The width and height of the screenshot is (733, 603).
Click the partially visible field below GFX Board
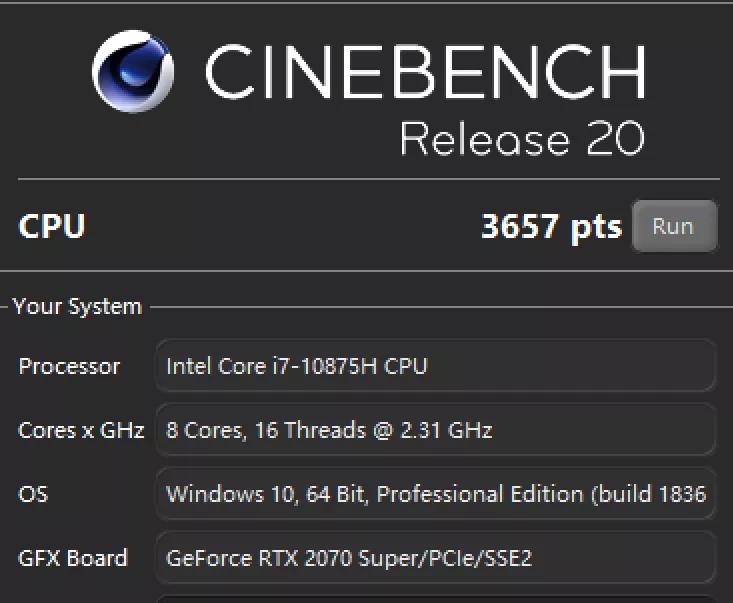pos(435,598)
